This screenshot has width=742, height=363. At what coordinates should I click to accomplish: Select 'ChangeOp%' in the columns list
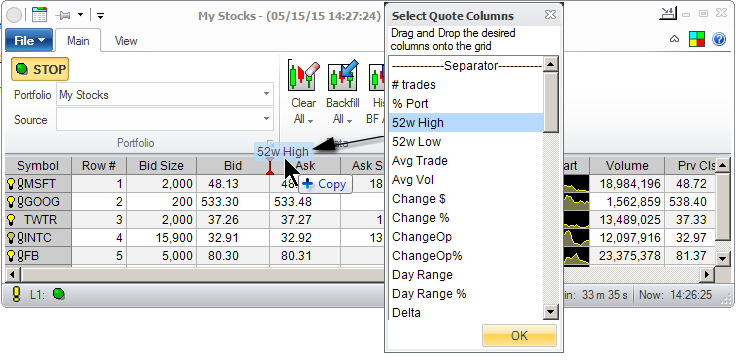pyautogui.click(x=467, y=256)
